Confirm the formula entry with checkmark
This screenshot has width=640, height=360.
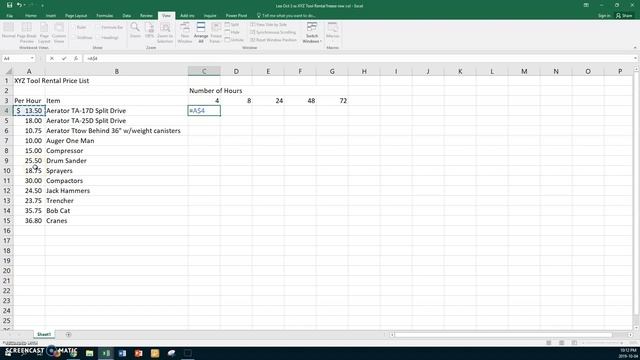[64, 58]
